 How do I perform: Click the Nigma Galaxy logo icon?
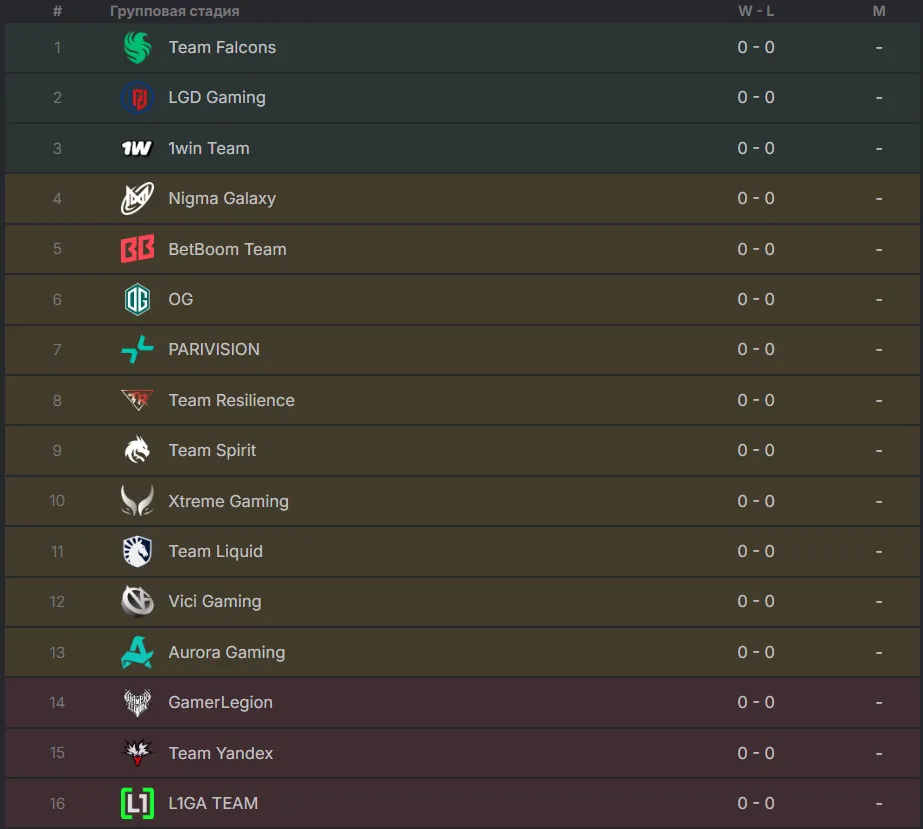click(138, 198)
